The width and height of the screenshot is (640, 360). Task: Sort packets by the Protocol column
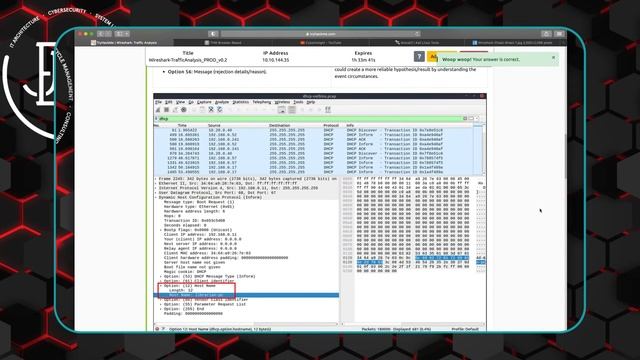[331, 125]
